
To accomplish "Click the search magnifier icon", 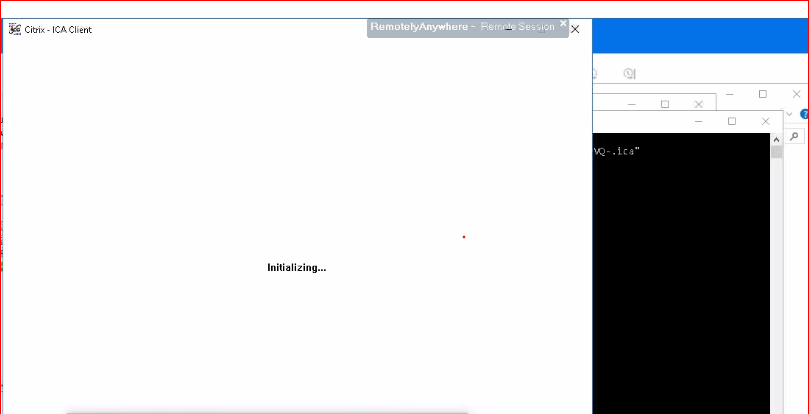I will tap(795, 136).
